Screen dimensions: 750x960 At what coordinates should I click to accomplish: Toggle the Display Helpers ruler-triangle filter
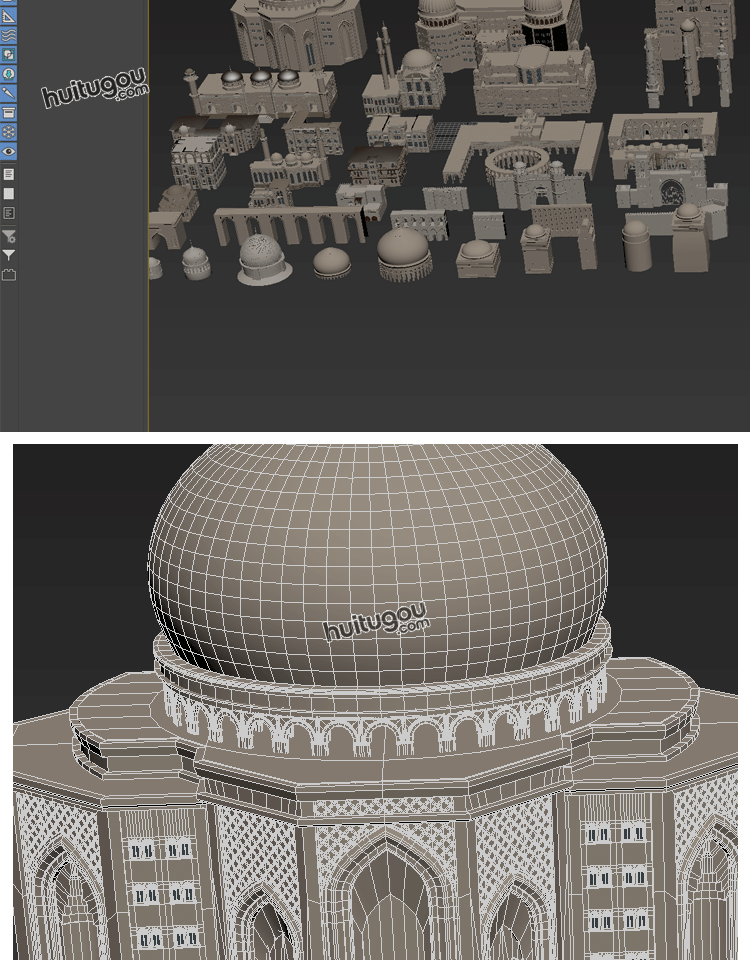tap(8, 16)
